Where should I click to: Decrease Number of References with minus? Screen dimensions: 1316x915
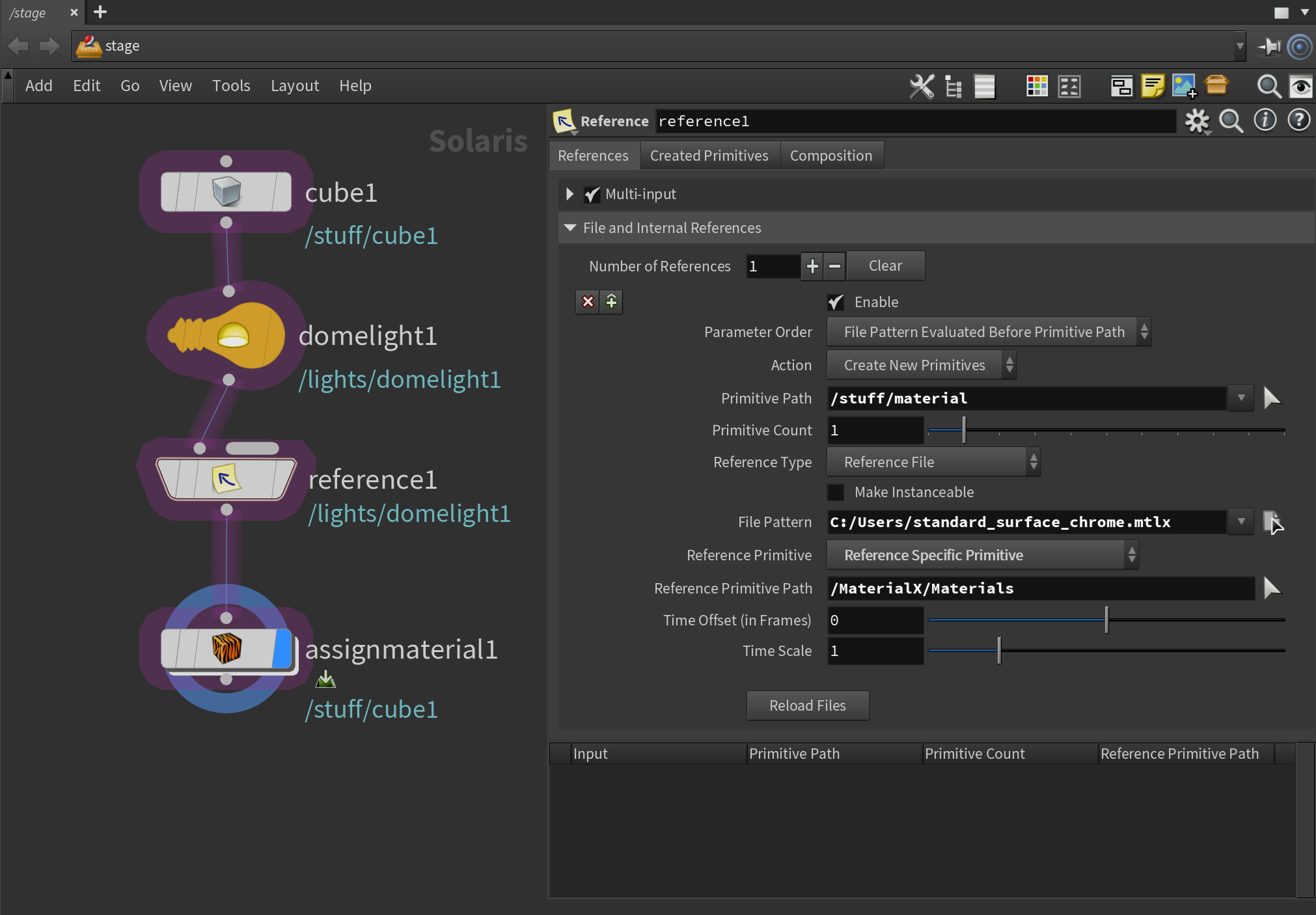[x=834, y=266]
